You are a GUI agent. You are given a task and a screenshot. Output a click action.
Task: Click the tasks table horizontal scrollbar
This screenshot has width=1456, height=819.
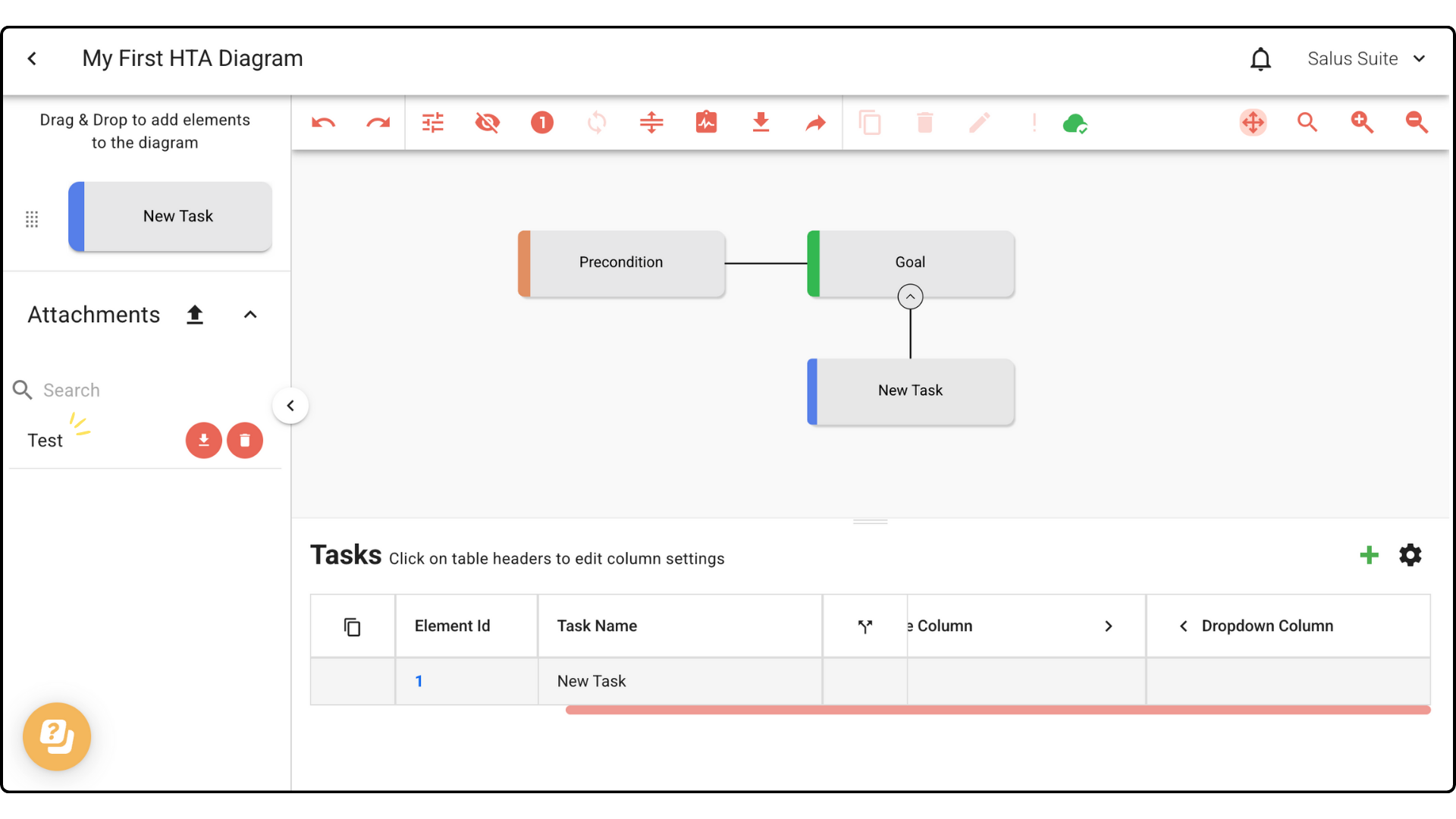[x=997, y=711]
